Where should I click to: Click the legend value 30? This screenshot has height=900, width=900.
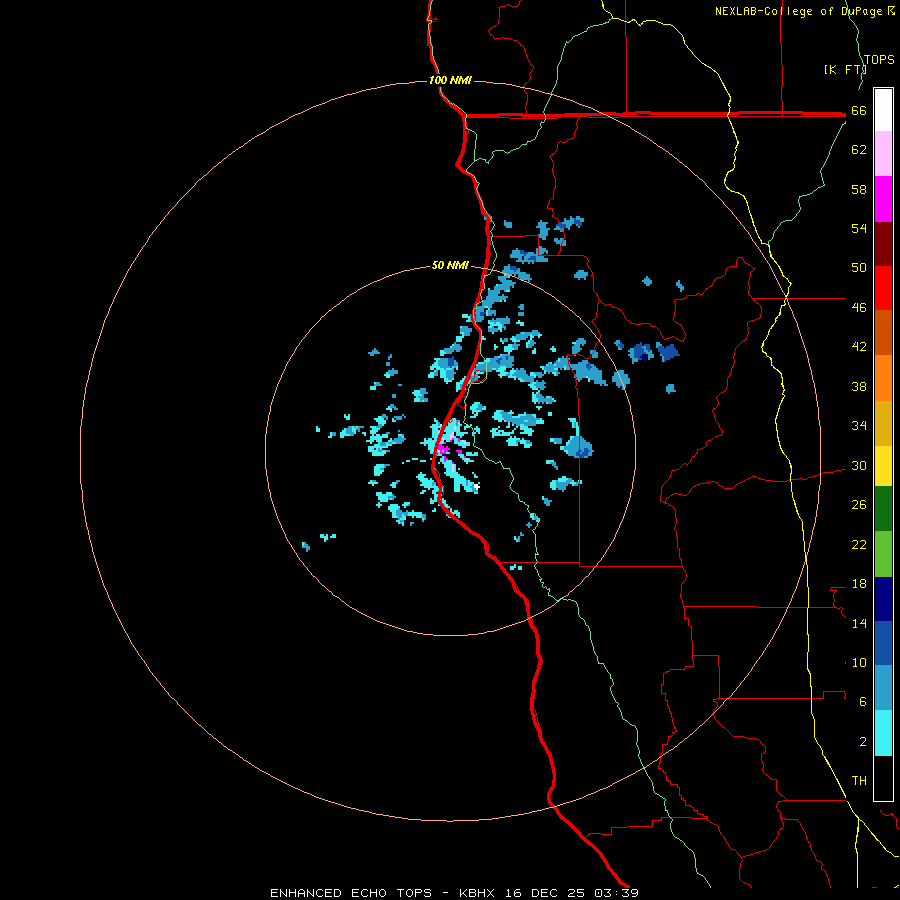[x=859, y=465]
